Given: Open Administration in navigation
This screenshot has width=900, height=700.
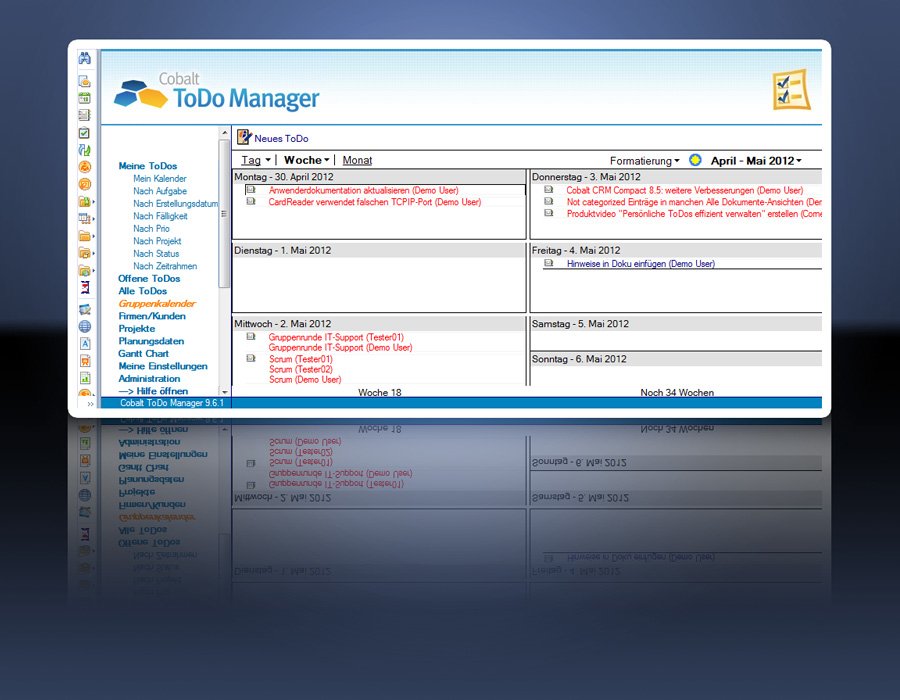Looking at the screenshot, I should point(149,379).
